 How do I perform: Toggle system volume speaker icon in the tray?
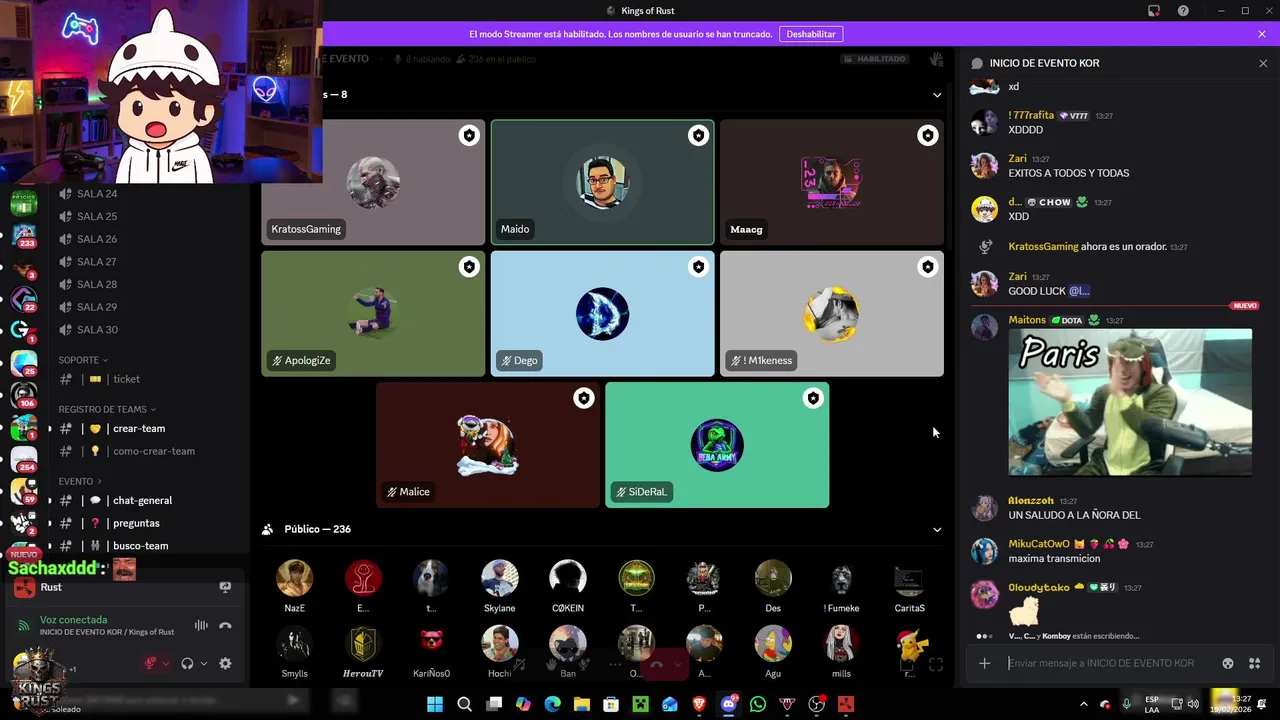point(1193,704)
